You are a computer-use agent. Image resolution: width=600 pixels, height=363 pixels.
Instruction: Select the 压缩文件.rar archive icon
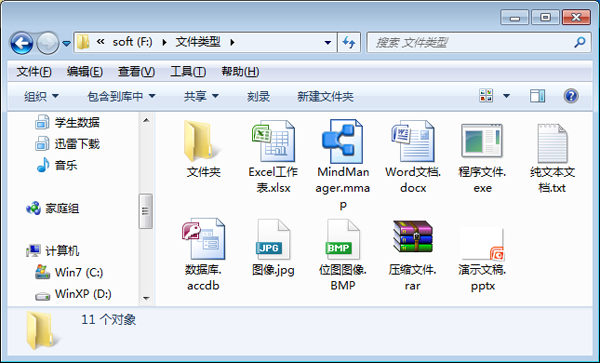[412, 236]
